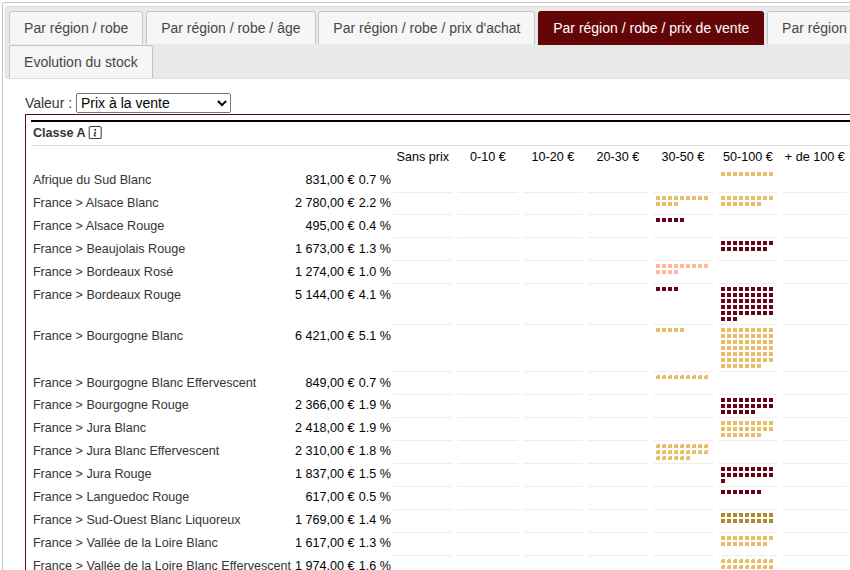Select the France > Bordeaux Rouge row label
Image resolution: width=850 pixels, height=570 pixels.
[x=107, y=295]
